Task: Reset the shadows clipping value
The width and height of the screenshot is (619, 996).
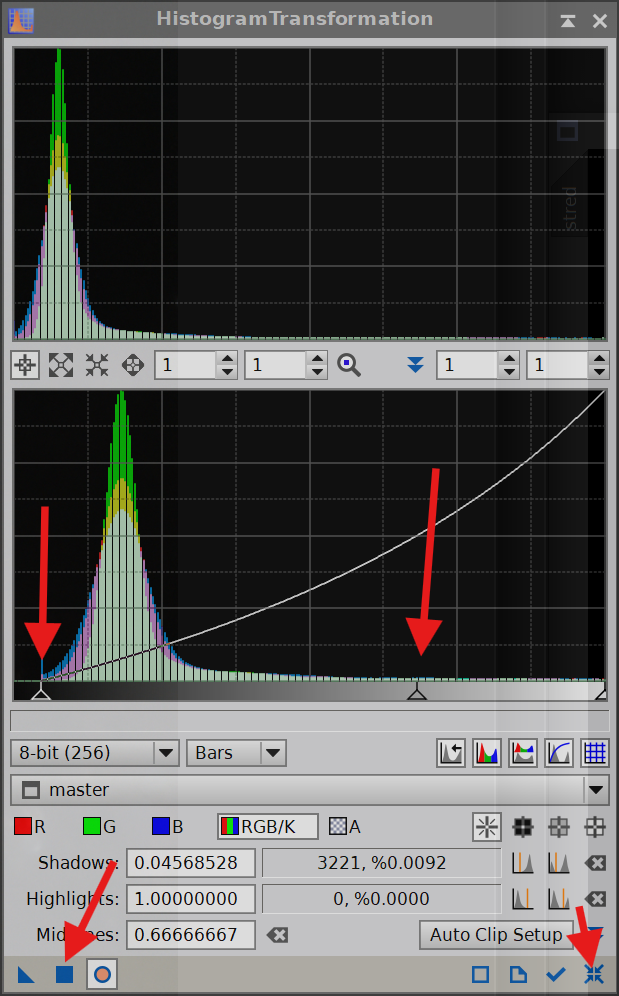Action: (x=595, y=863)
